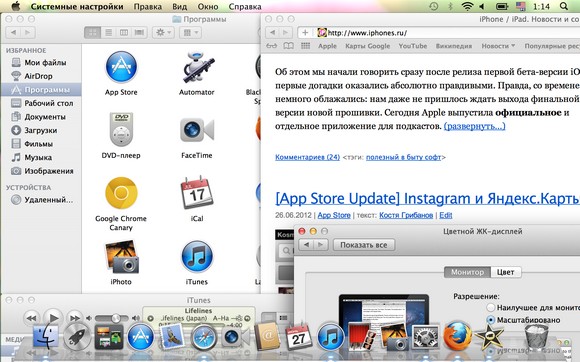
Task: Expand the Новости bookmarks folder in Safari
Action: pos(498,46)
